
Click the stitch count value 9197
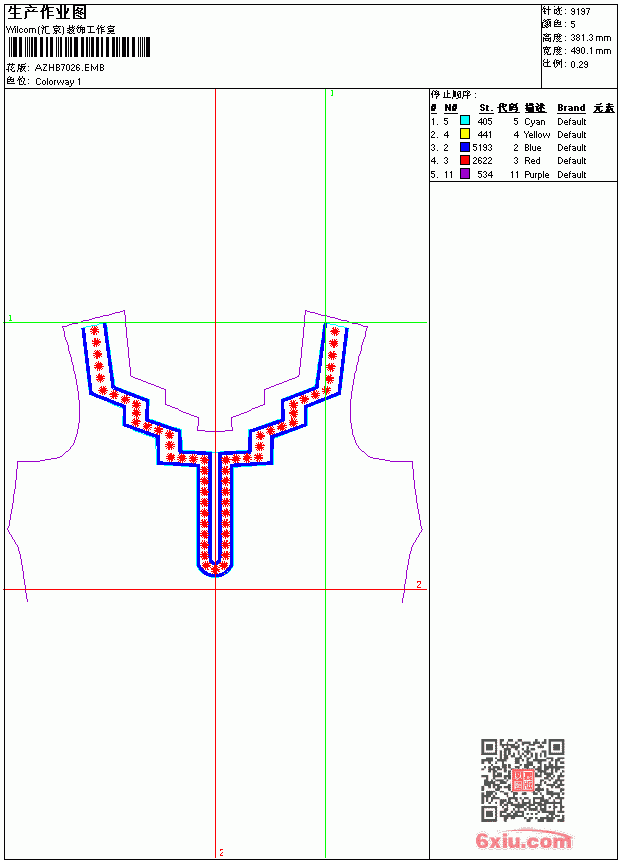(x=580, y=12)
